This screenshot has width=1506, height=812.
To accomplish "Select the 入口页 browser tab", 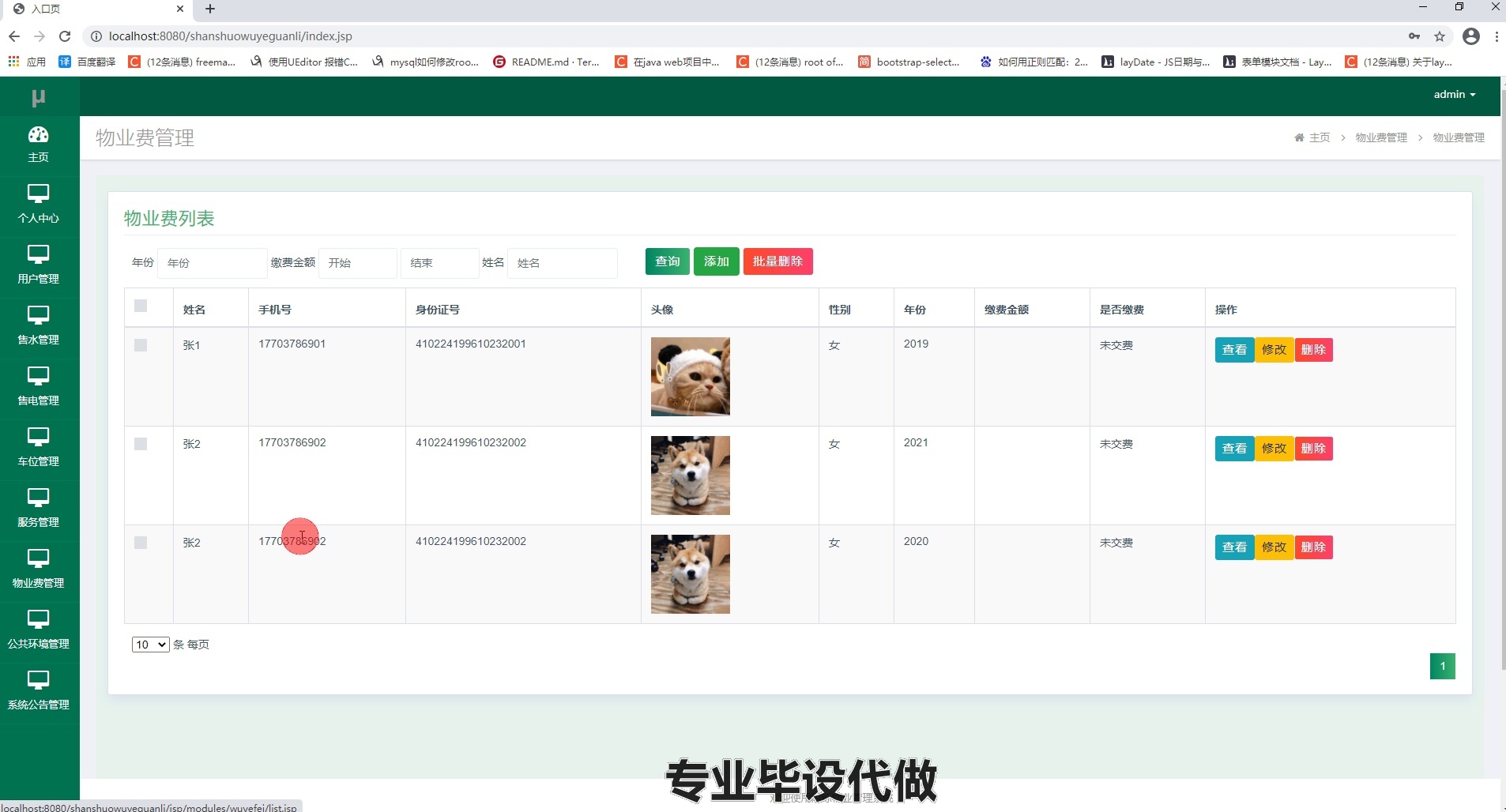I will (97, 9).
